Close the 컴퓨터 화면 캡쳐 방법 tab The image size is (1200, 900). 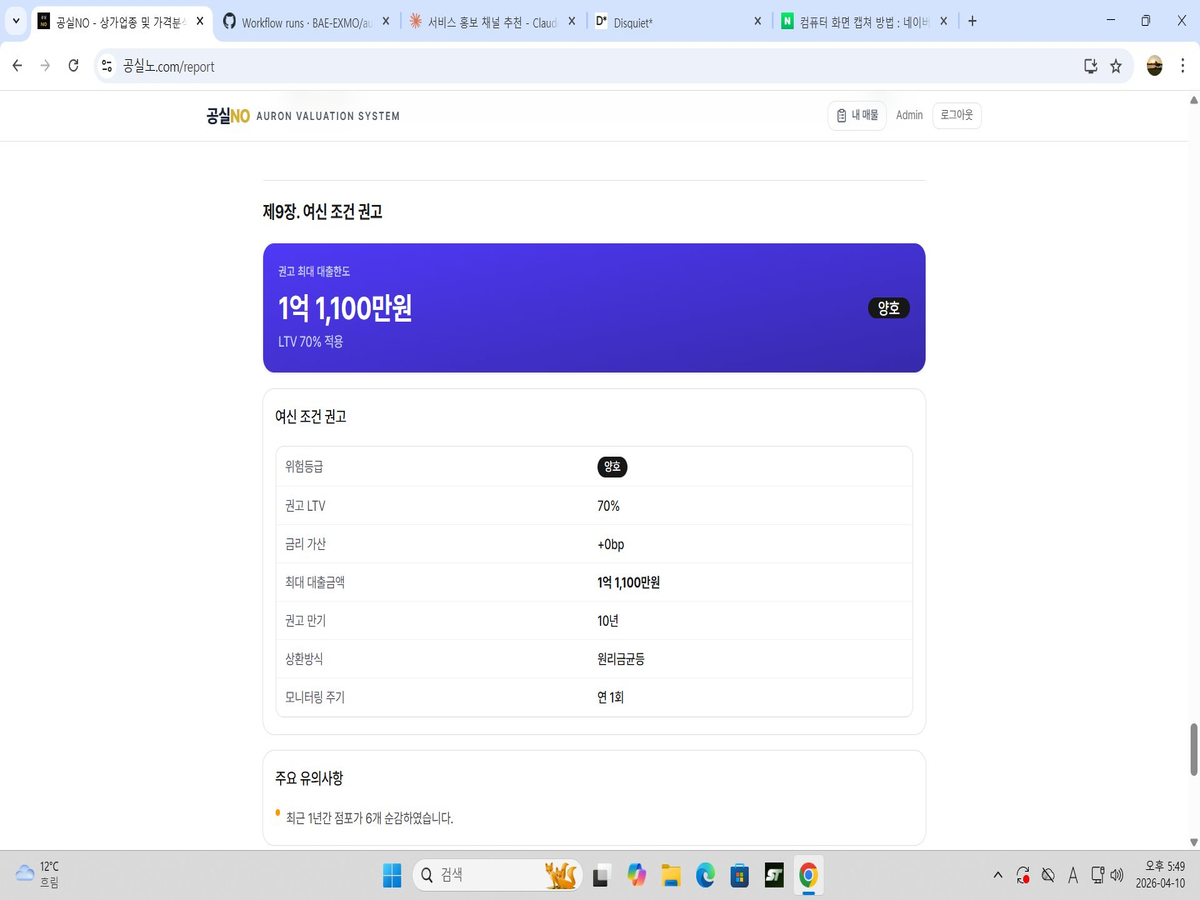coord(943,21)
